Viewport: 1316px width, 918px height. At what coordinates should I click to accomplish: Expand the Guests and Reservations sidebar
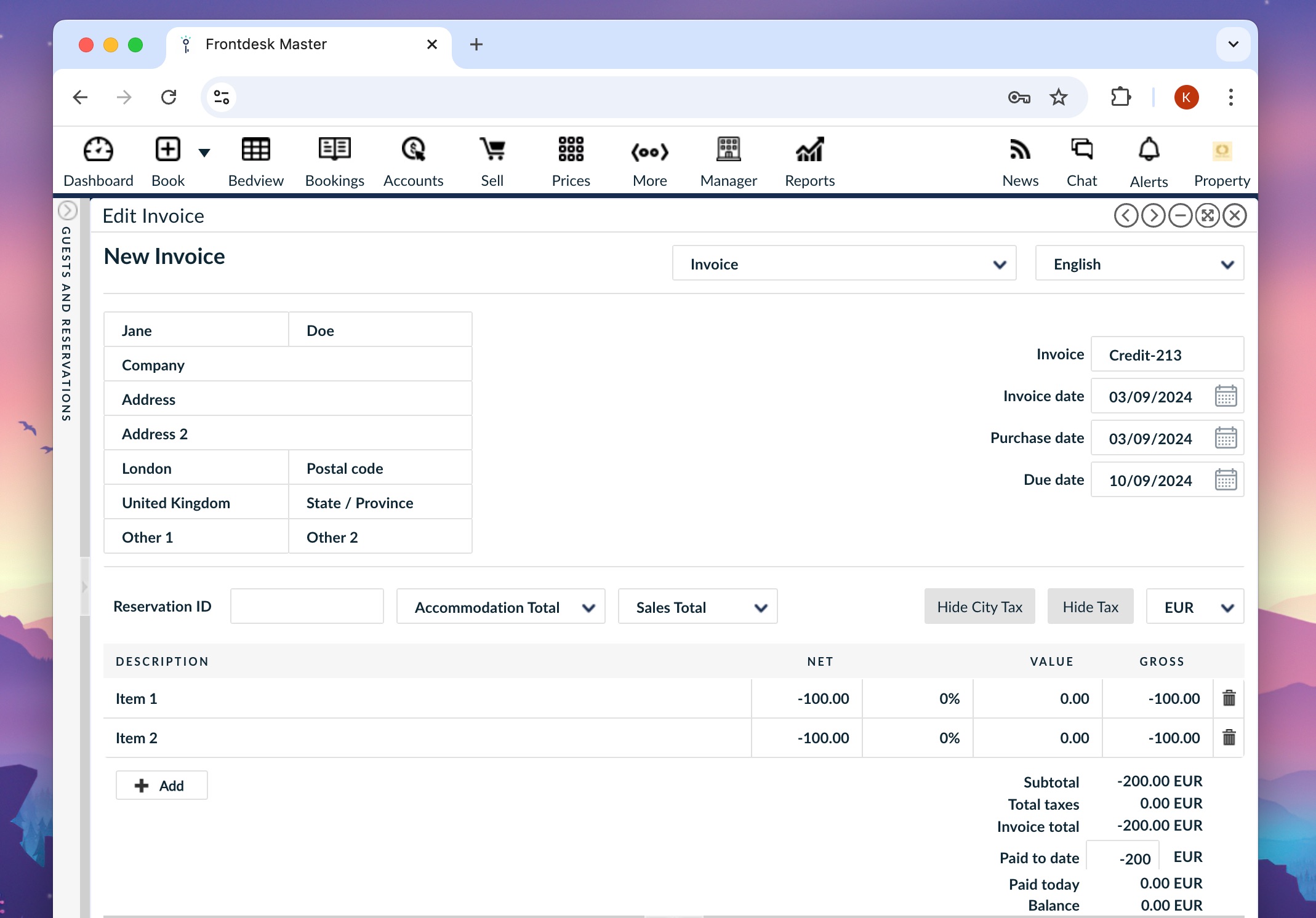pos(67,211)
